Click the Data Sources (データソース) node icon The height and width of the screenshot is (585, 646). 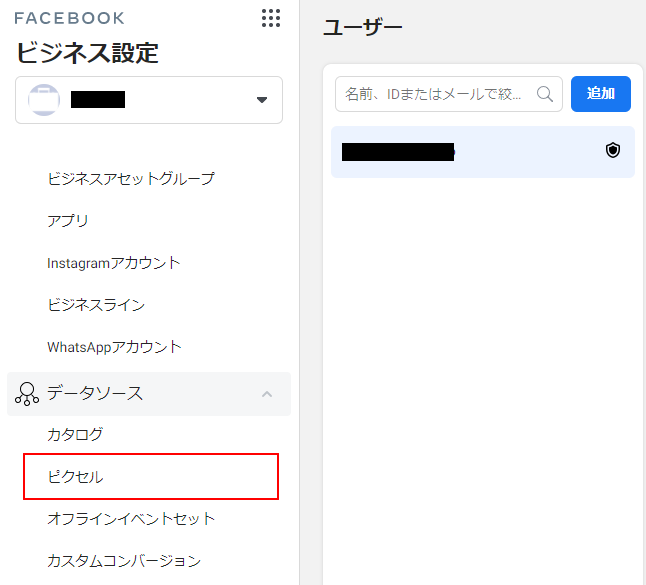[27, 394]
